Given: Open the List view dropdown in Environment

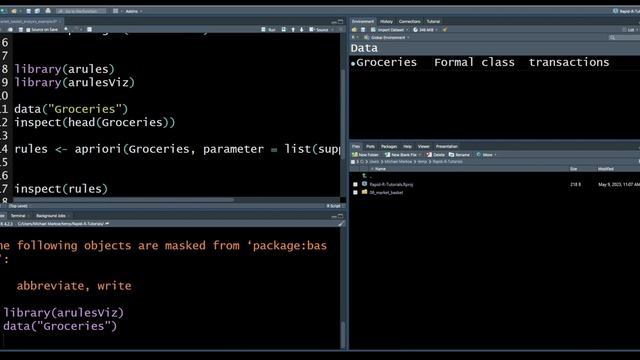Looking at the screenshot, I should [x=631, y=30].
